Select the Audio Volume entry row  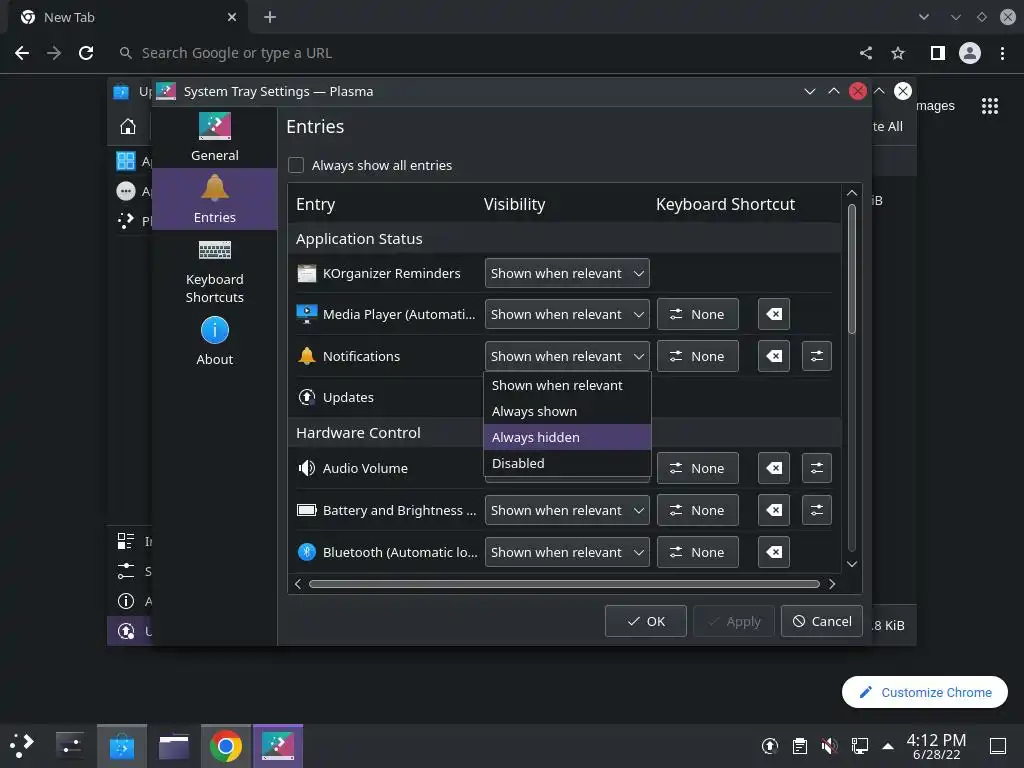coord(388,468)
